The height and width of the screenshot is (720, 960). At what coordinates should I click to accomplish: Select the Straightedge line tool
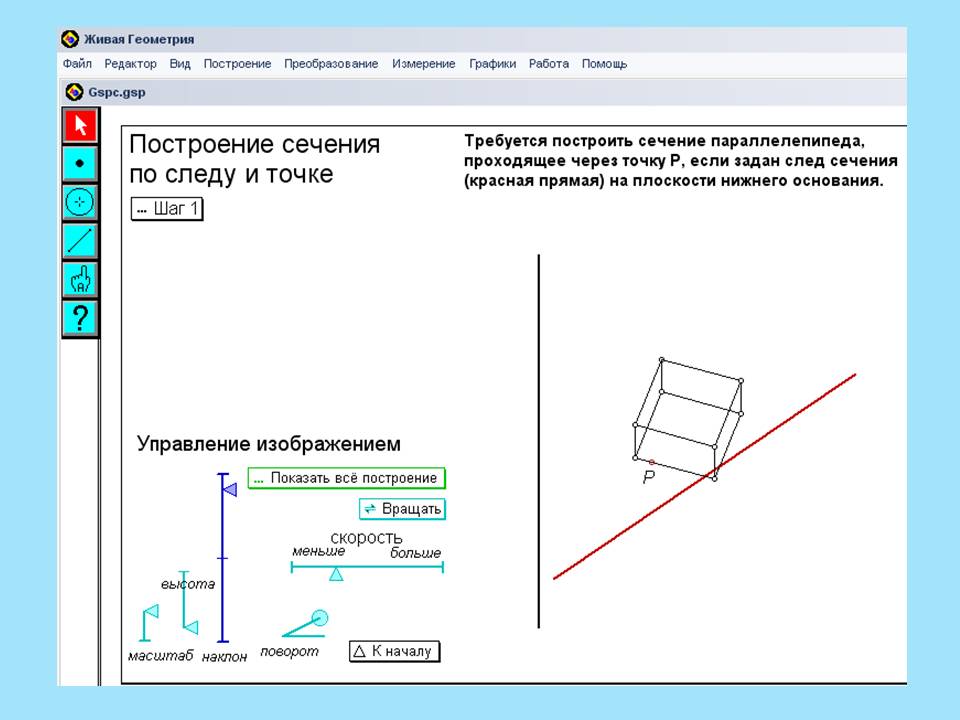[80, 241]
